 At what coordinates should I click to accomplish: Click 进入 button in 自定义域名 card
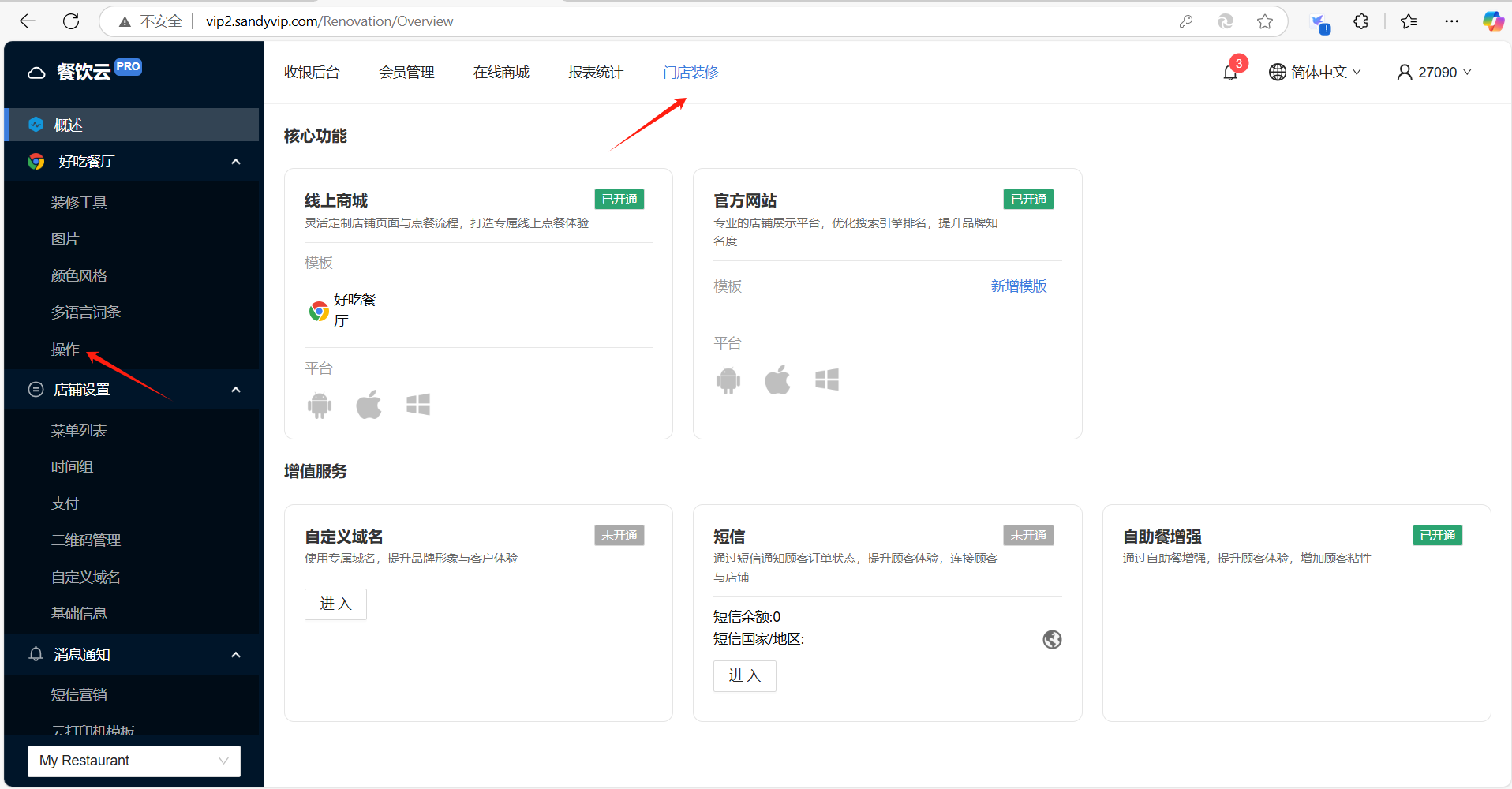[x=335, y=604]
